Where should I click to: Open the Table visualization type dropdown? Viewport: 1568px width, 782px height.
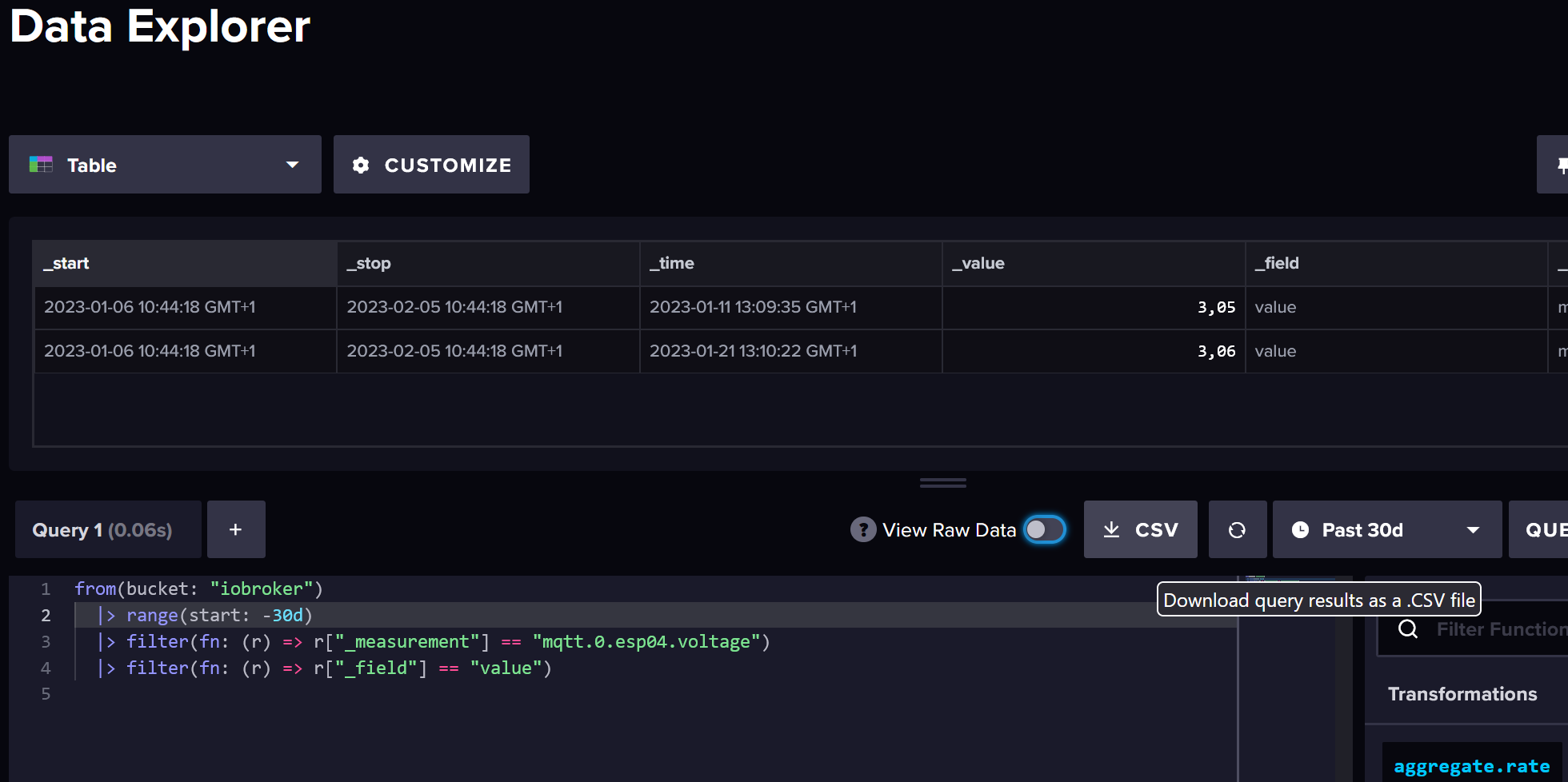pyautogui.click(x=165, y=165)
